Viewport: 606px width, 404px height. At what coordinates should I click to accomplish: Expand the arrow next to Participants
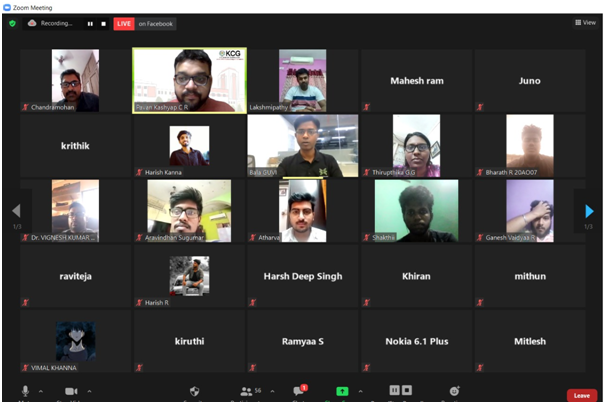272,391
